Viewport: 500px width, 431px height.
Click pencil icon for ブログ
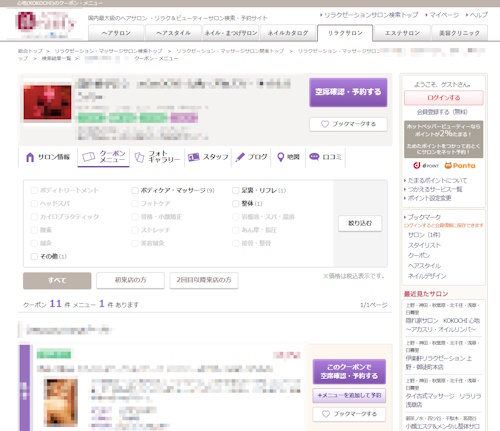240,157
